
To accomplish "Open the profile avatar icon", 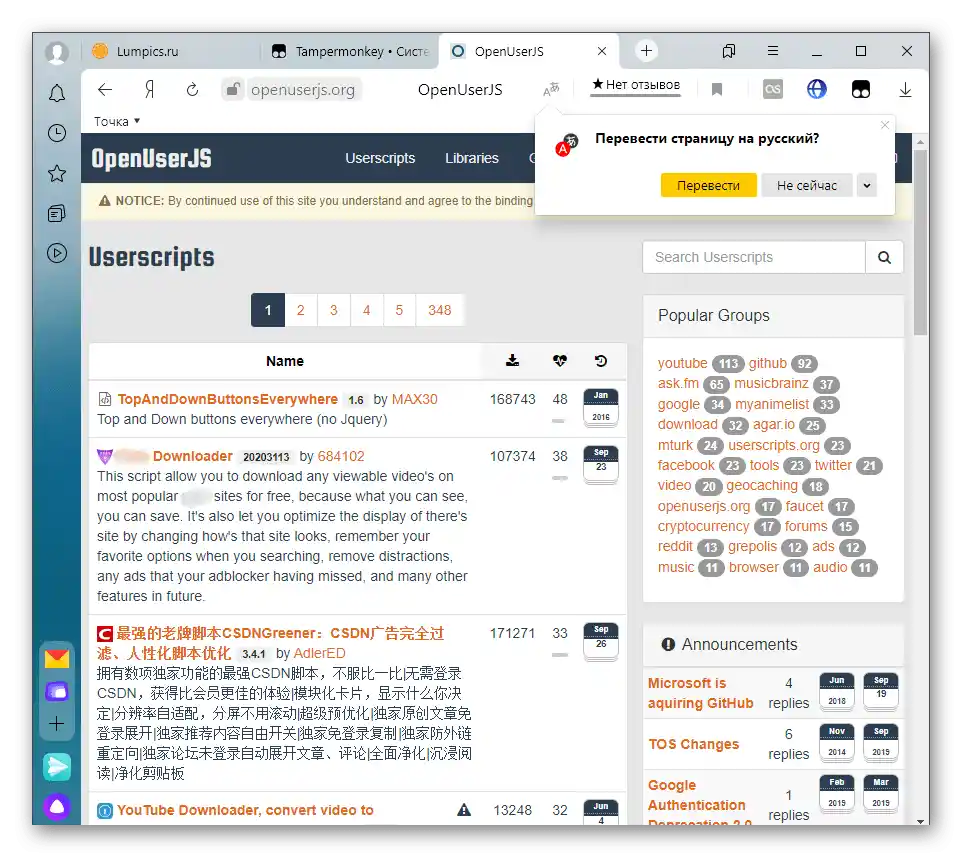I will 56,53.
